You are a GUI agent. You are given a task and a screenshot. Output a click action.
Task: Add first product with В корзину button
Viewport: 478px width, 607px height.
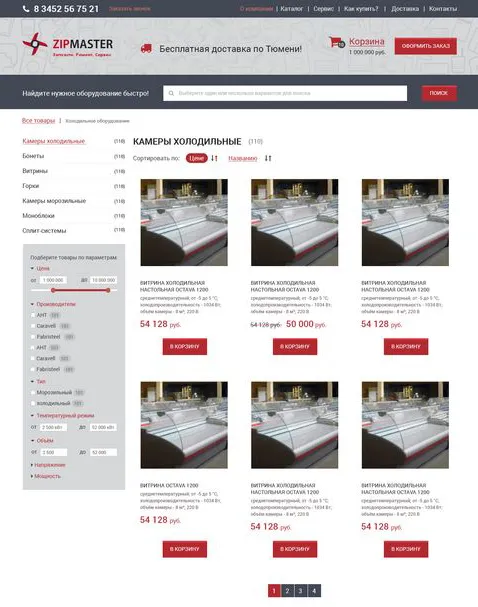[x=185, y=346]
